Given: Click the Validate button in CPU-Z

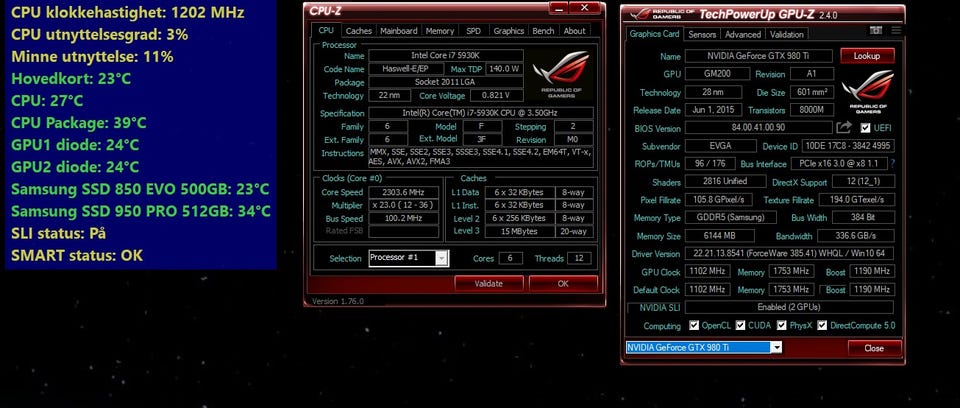Looking at the screenshot, I should coord(489,283).
